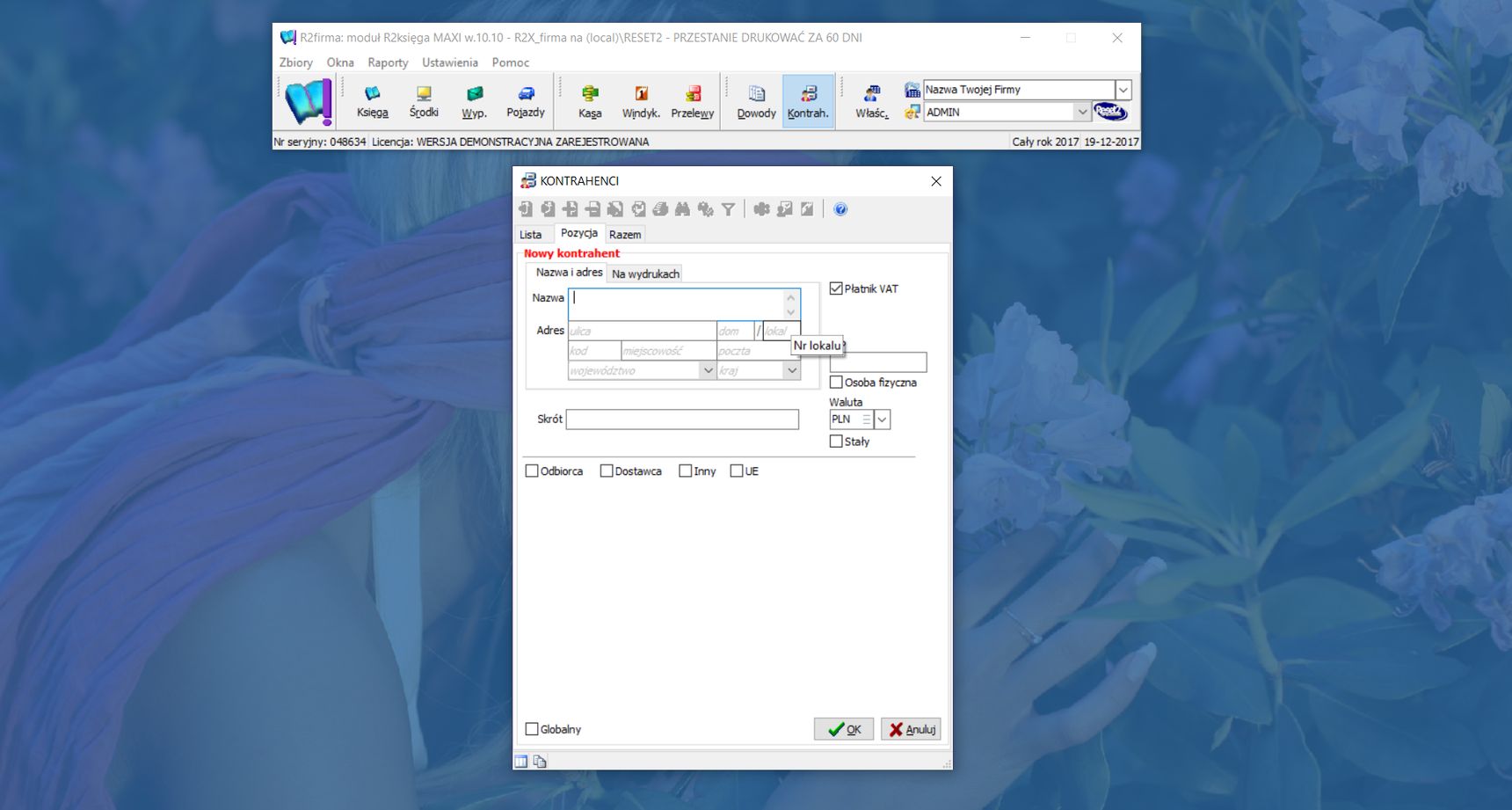Expand the company name dropdown arrow
1512x810 pixels.
(1123, 90)
